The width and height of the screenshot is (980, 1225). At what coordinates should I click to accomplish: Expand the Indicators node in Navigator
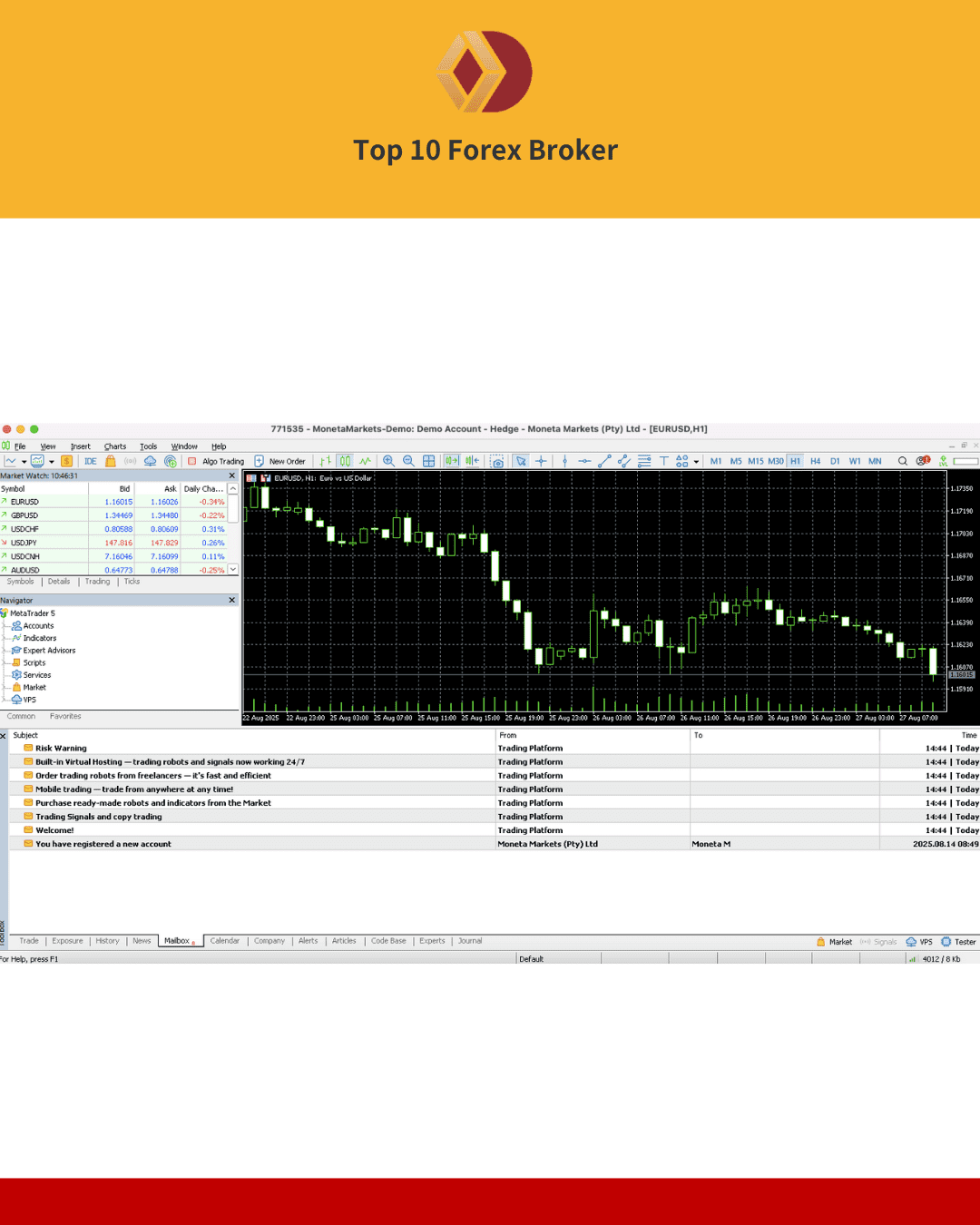coord(39,638)
